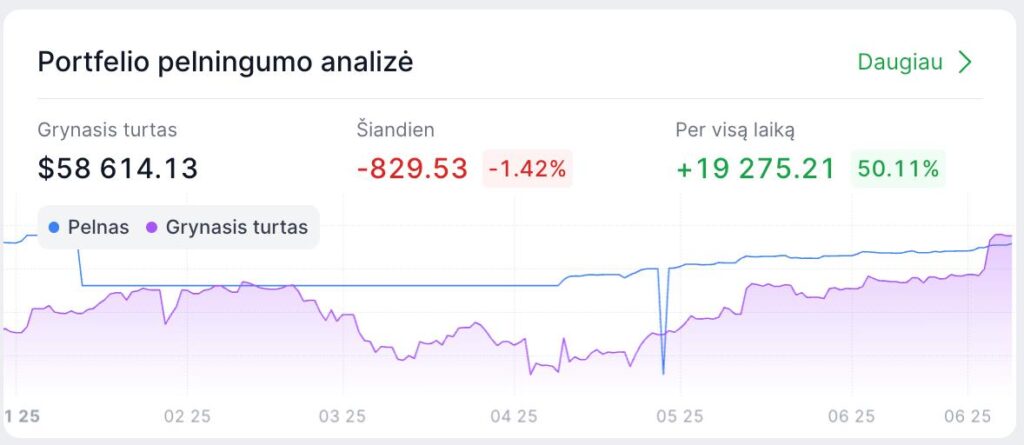Click the Grynasis turtas label above $58 614.13
1024x445 pixels.
[107, 129]
